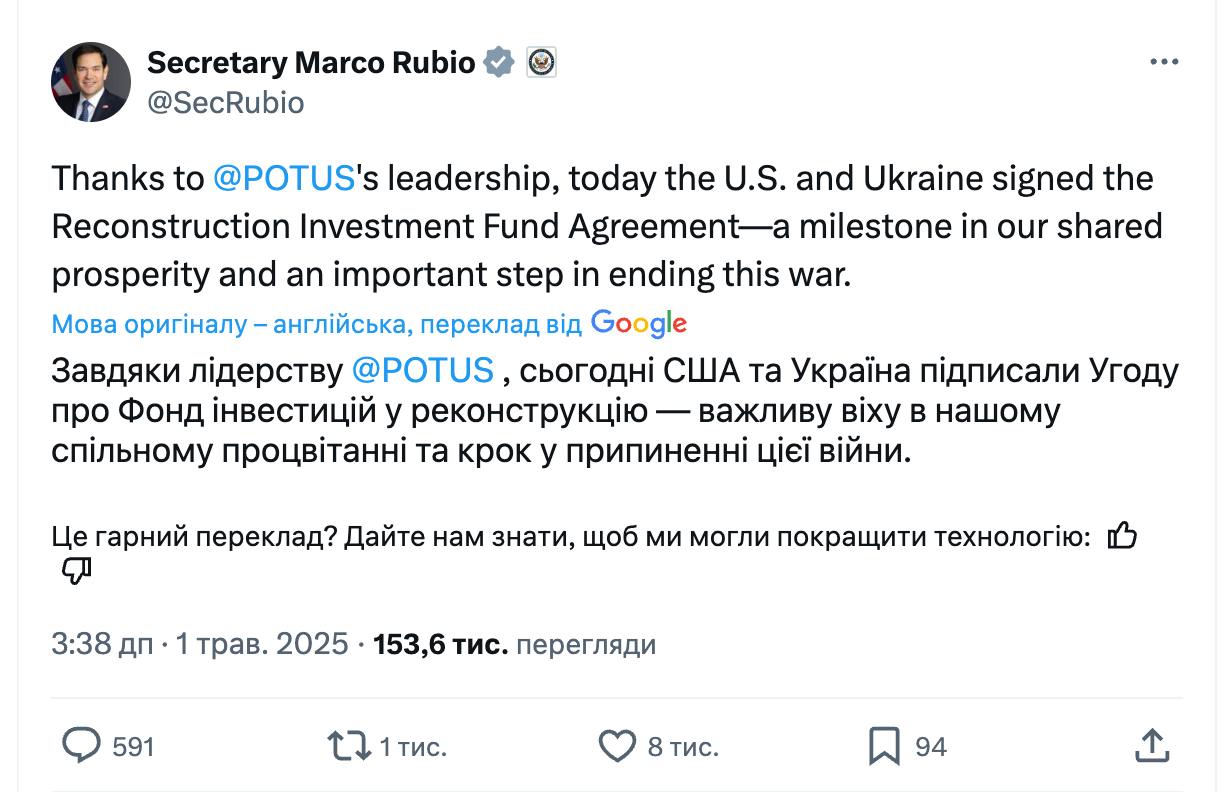The width and height of the screenshot is (1230, 792).
Task: Click the government affiliation seal badge
Action: 541,63
